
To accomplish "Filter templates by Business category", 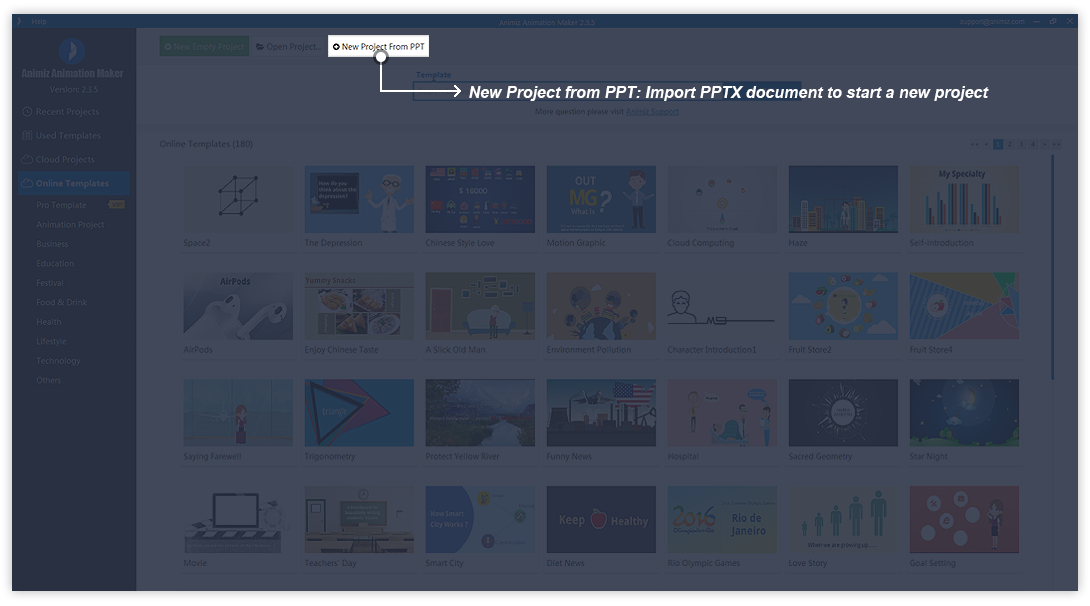I will 53,244.
